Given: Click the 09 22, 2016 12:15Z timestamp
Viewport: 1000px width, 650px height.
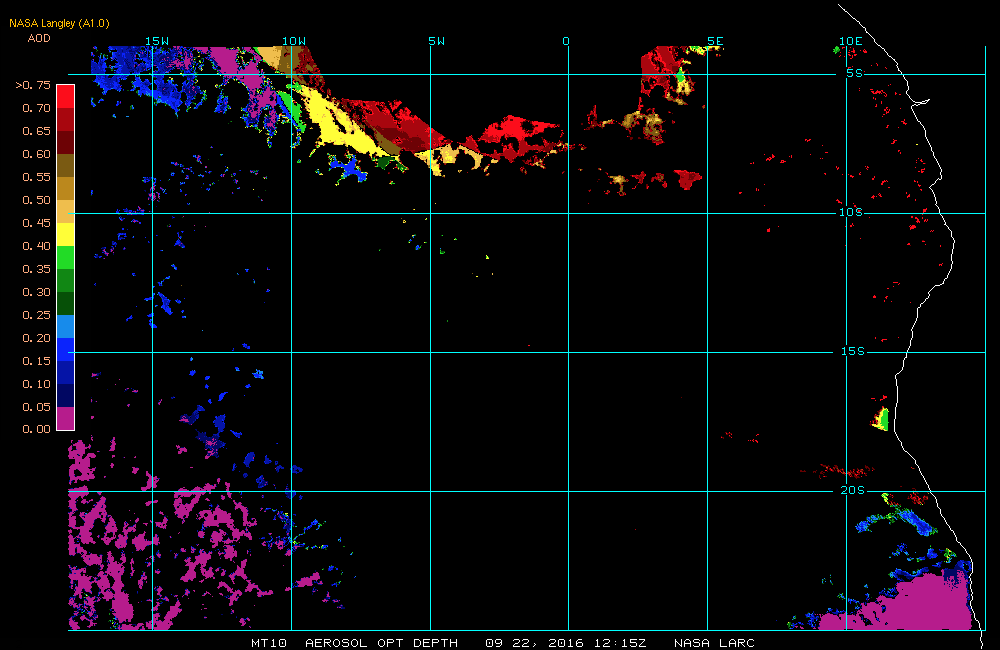Looking at the screenshot, I should (x=565, y=643).
